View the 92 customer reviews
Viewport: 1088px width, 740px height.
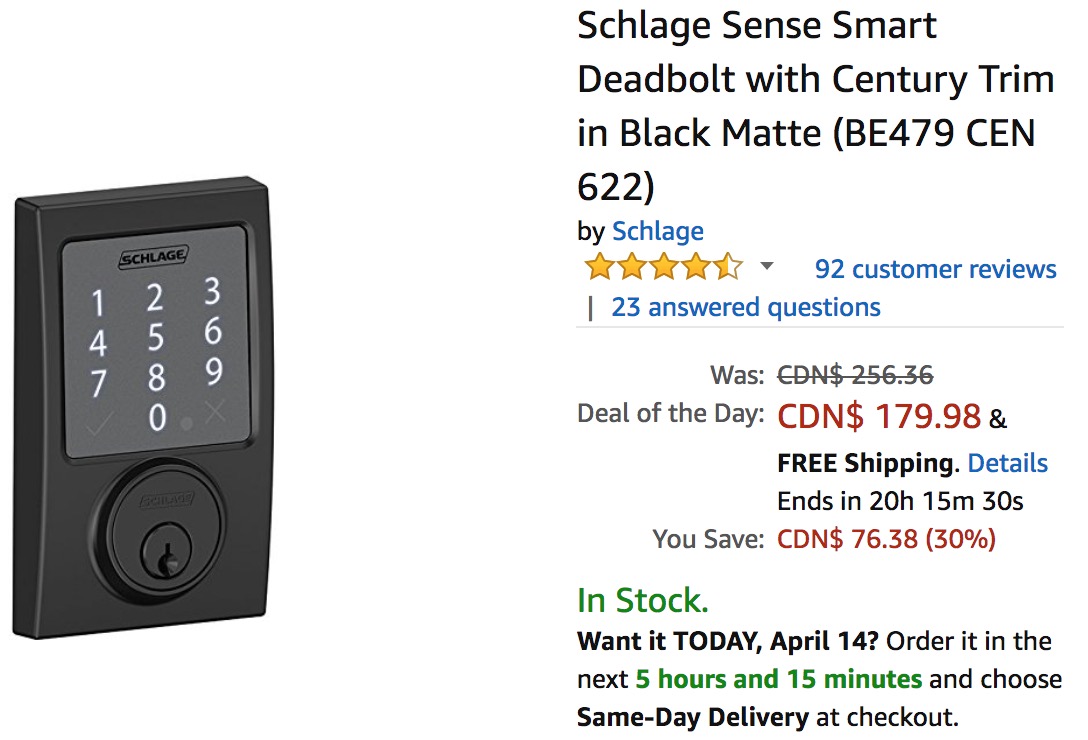pyautogui.click(x=935, y=269)
